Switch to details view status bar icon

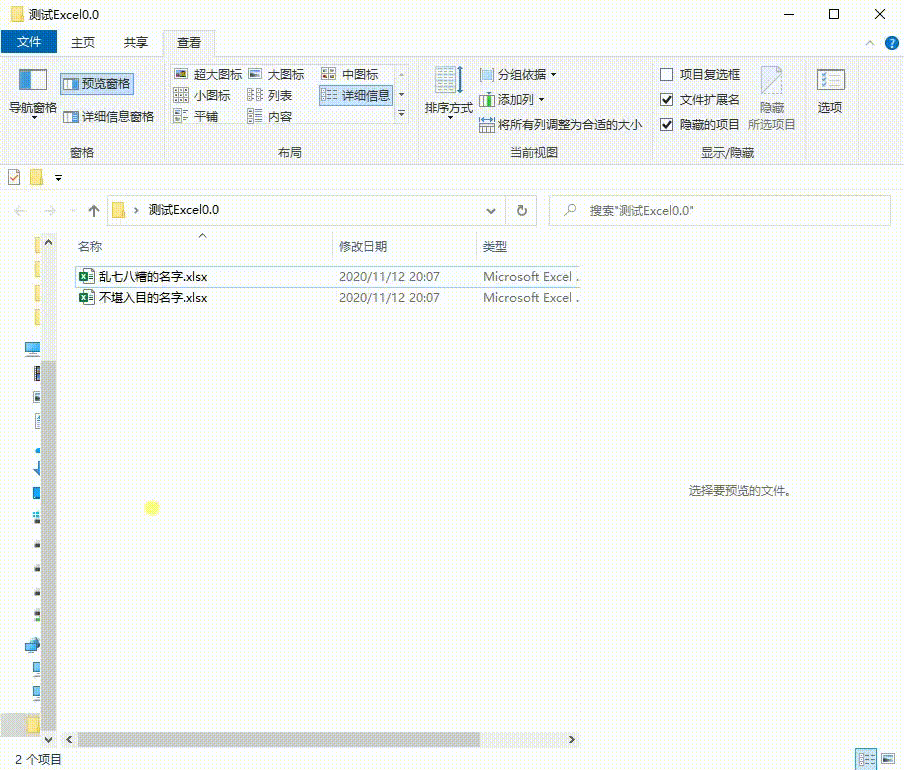[866, 759]
